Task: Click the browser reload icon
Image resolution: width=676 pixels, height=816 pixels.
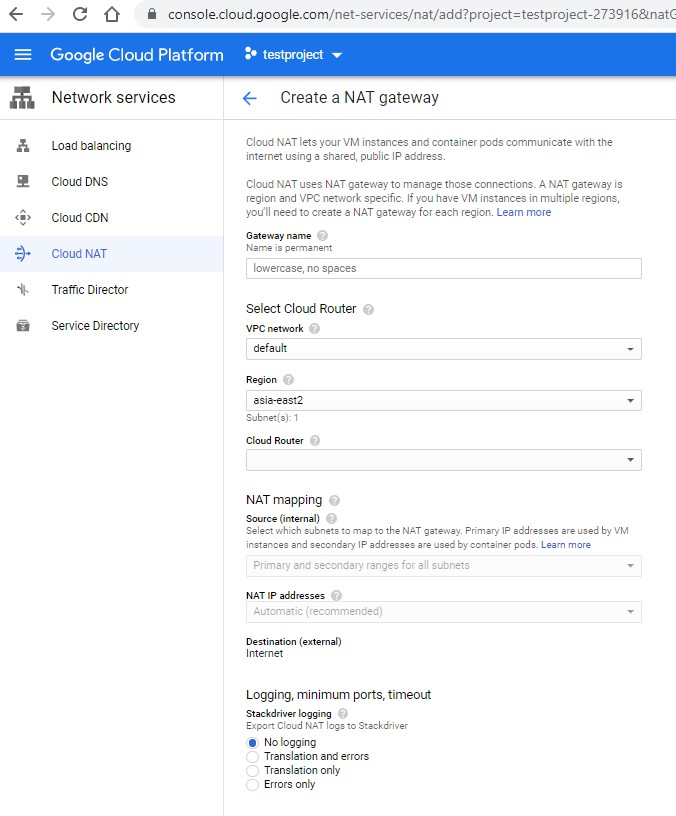Action: coord(80,14)
